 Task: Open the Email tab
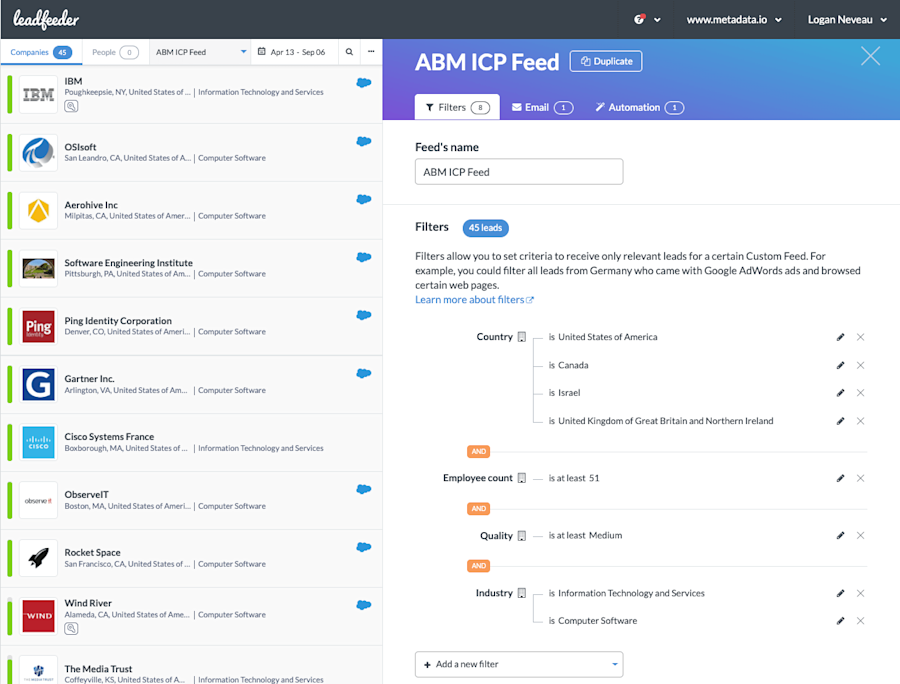[542, 107]
